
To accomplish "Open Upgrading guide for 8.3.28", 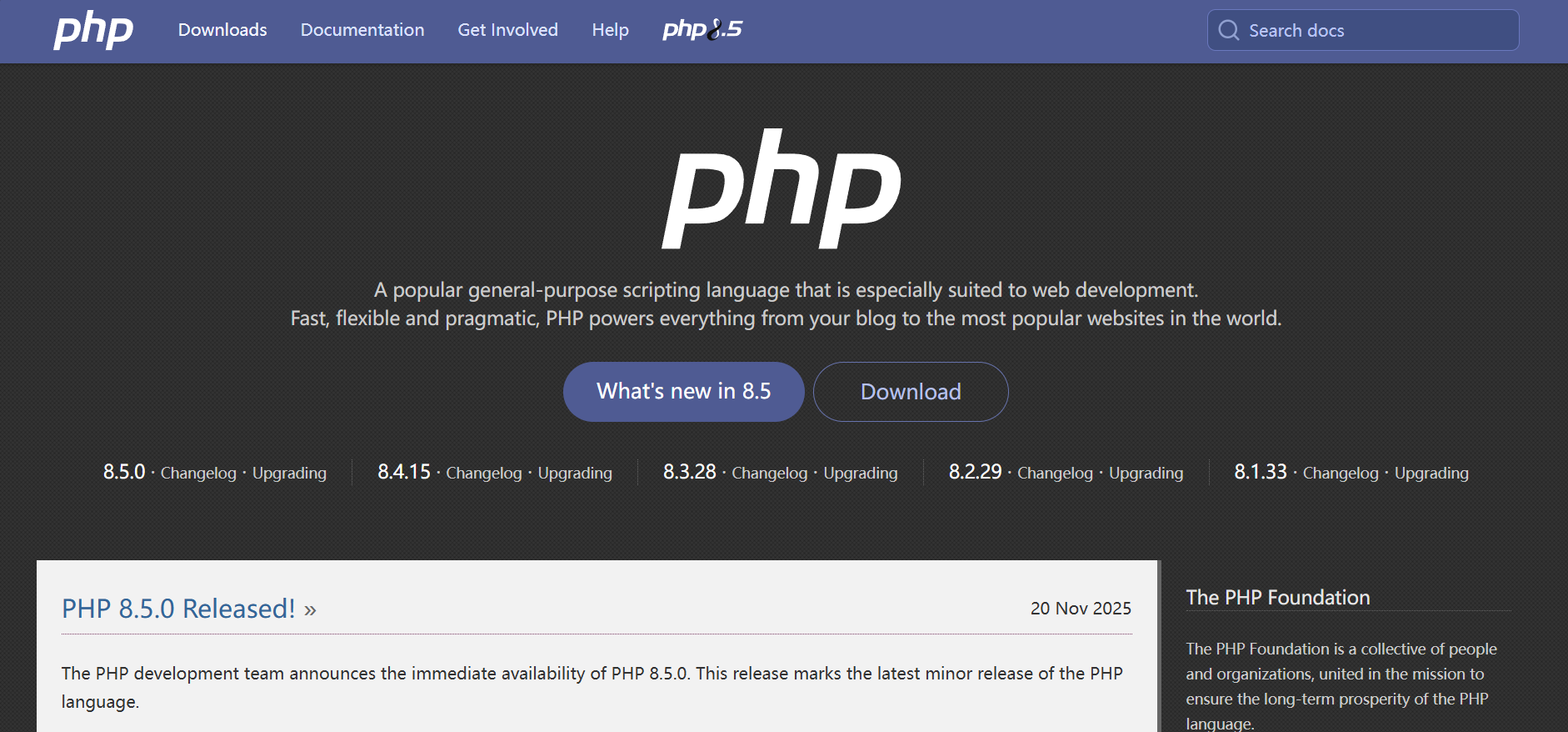I will 861,473.
